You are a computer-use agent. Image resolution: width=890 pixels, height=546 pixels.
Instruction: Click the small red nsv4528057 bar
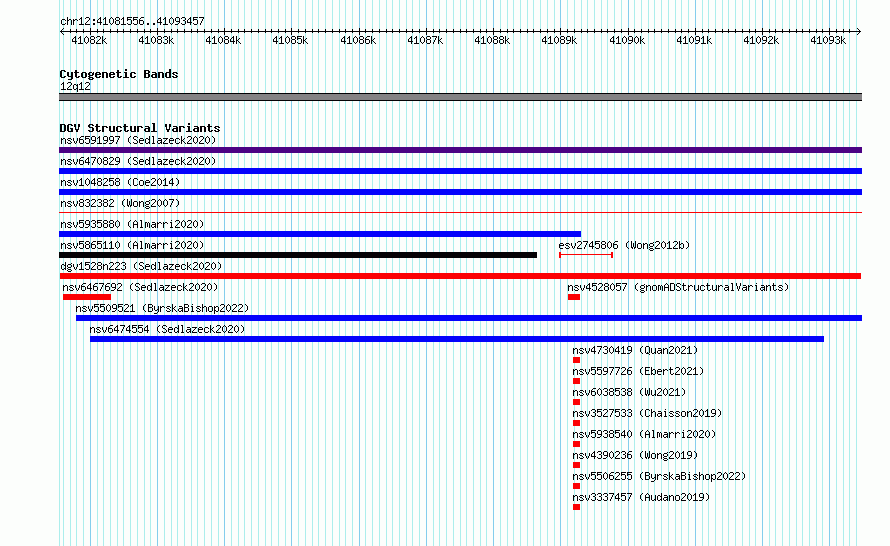(574, 297)
